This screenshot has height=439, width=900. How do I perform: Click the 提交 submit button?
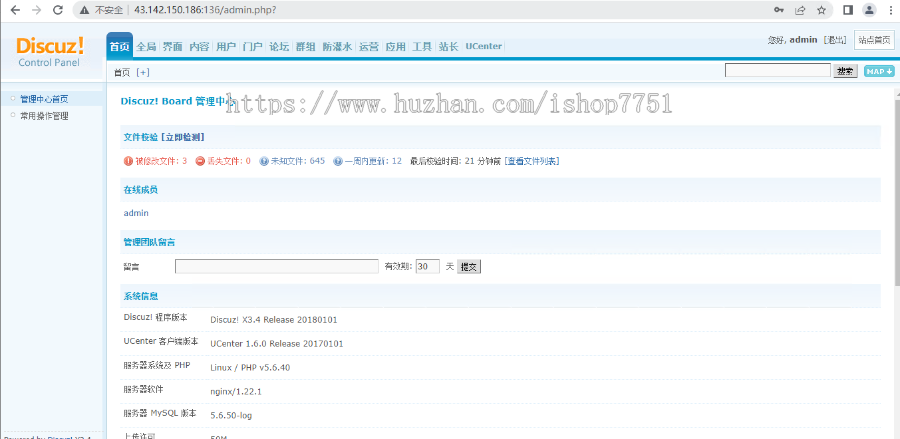(469, 267)
